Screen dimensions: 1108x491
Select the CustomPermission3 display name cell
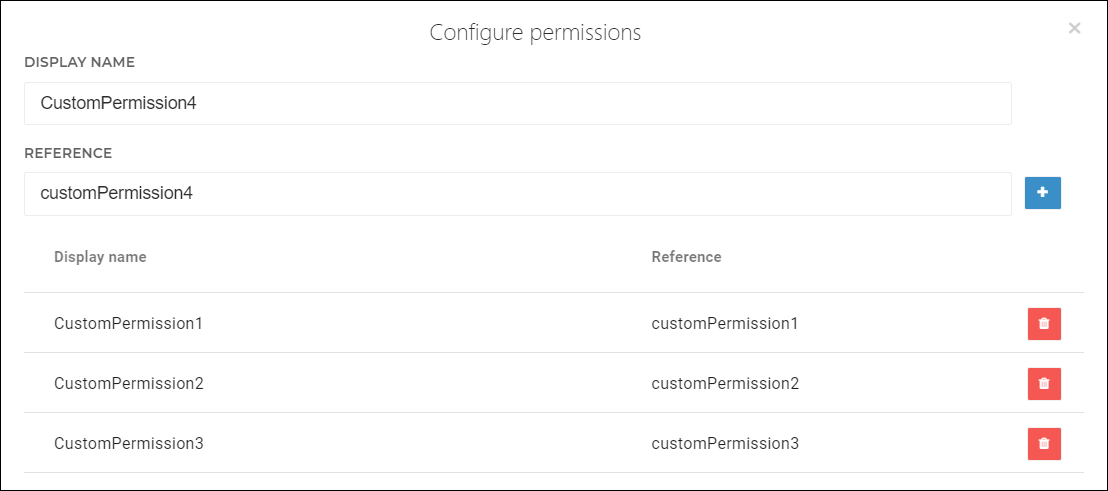click(129, 444)
